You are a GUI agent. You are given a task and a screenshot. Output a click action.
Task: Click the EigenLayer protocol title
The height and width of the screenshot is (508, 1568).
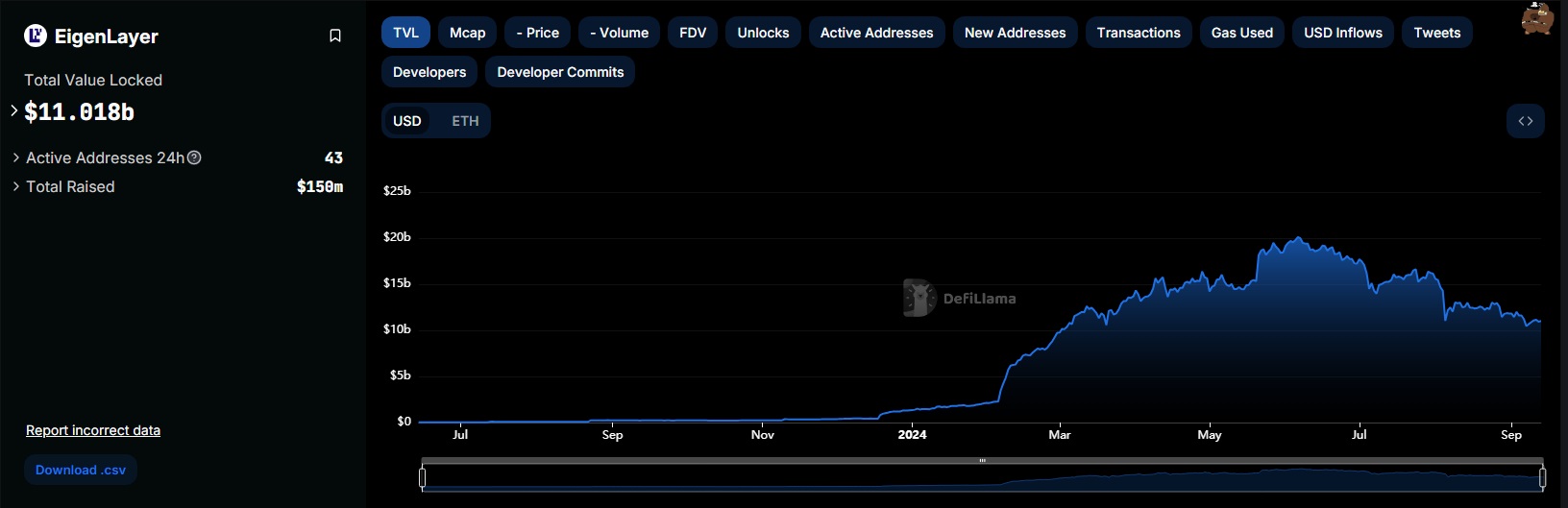[107, 36]
